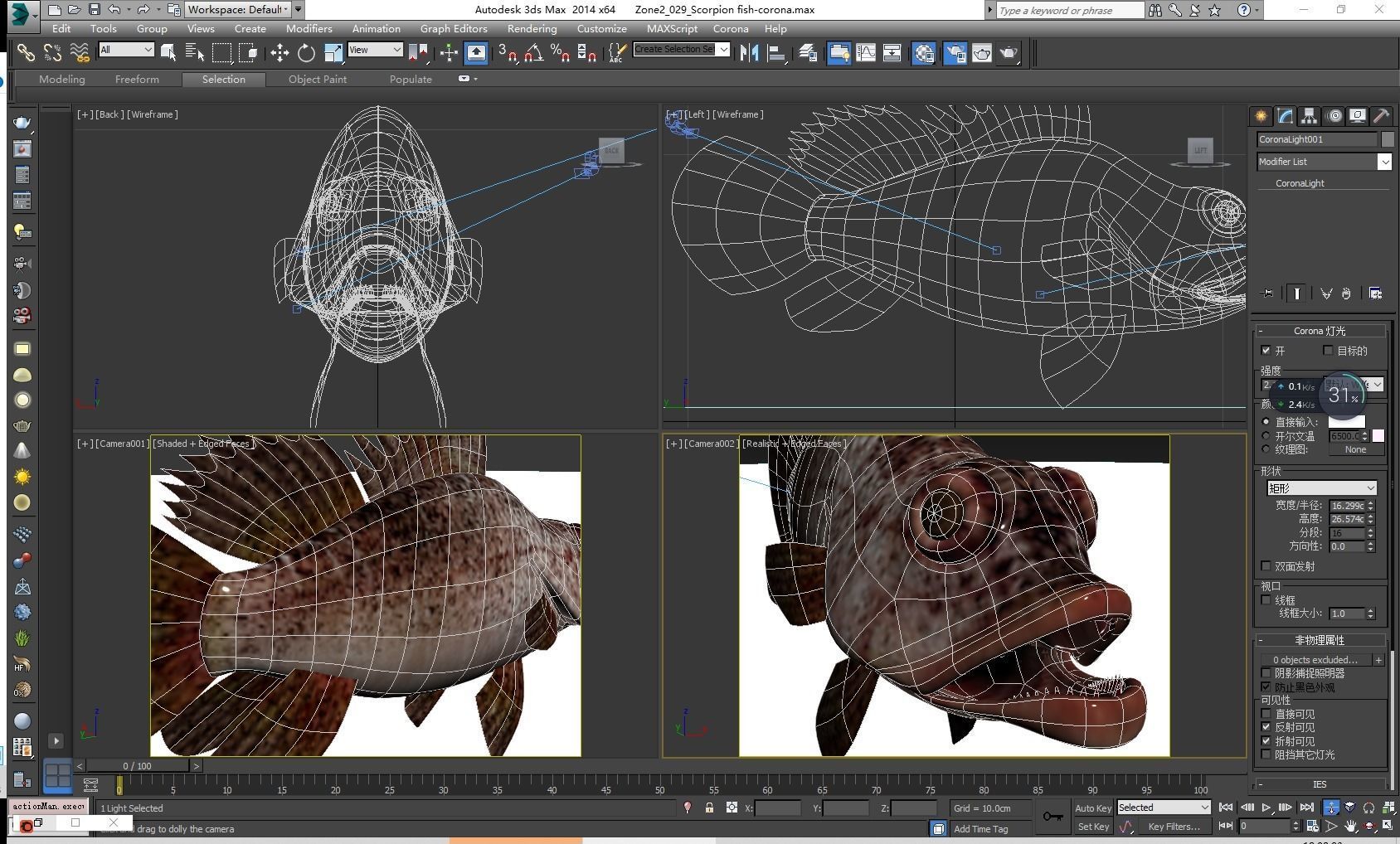The height and width of the screenshot is (844, 1400).
Task: Collapse the 非物理属性 rollout
Action: pyautogui.click(x=1320, y=640)
